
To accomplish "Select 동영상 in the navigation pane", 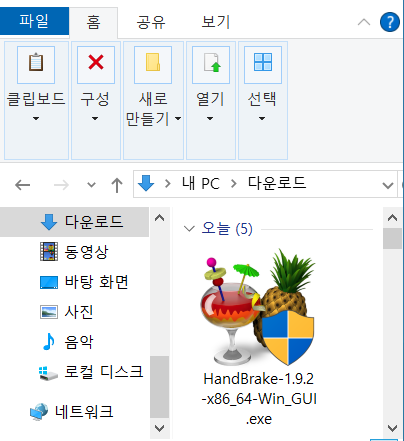I will point(74,252).
